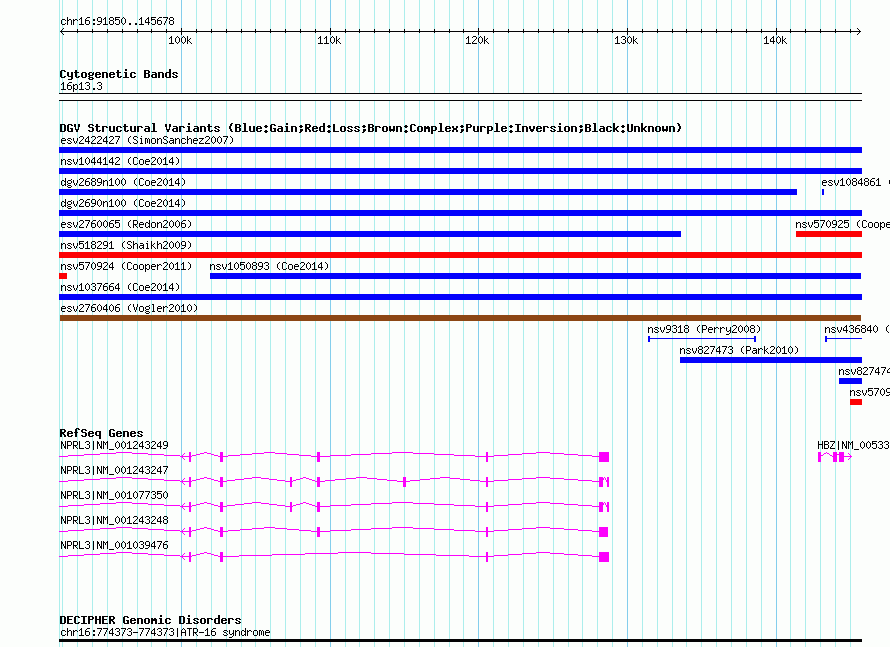The image size is (890, 647).
Task: Select the NPRL3|NM_001039476 transcript final exon
Action: point(604,557)
